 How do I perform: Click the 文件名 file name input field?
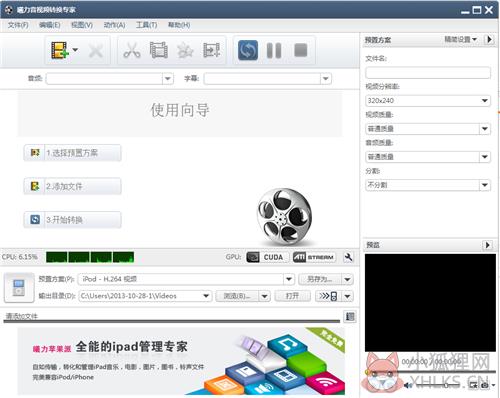coord(428,72)
